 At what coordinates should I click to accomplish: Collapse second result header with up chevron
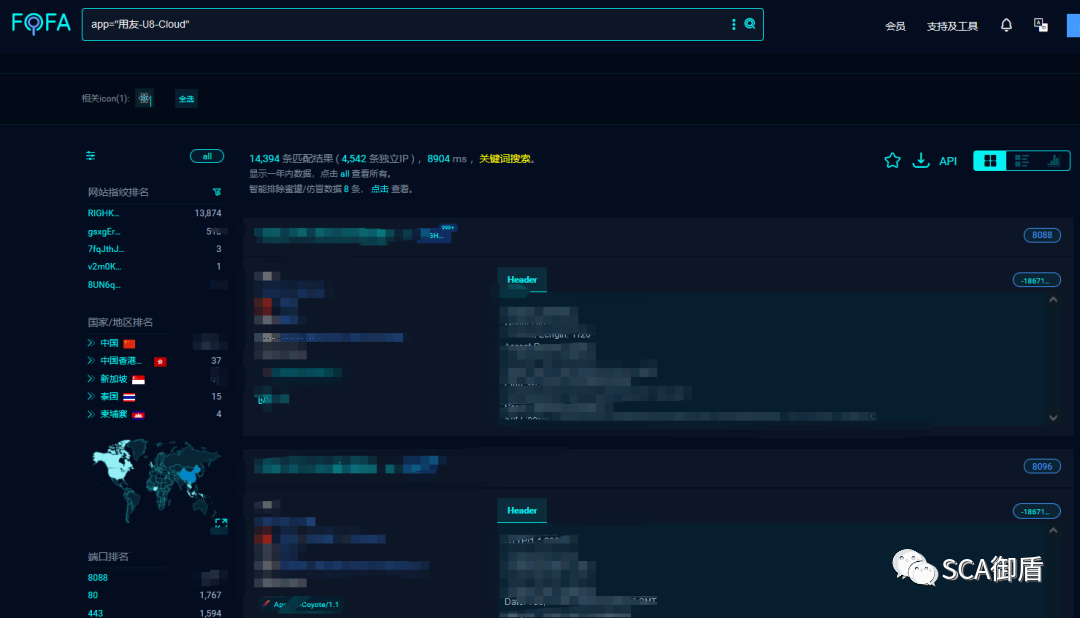click(x=1053, y=531)
